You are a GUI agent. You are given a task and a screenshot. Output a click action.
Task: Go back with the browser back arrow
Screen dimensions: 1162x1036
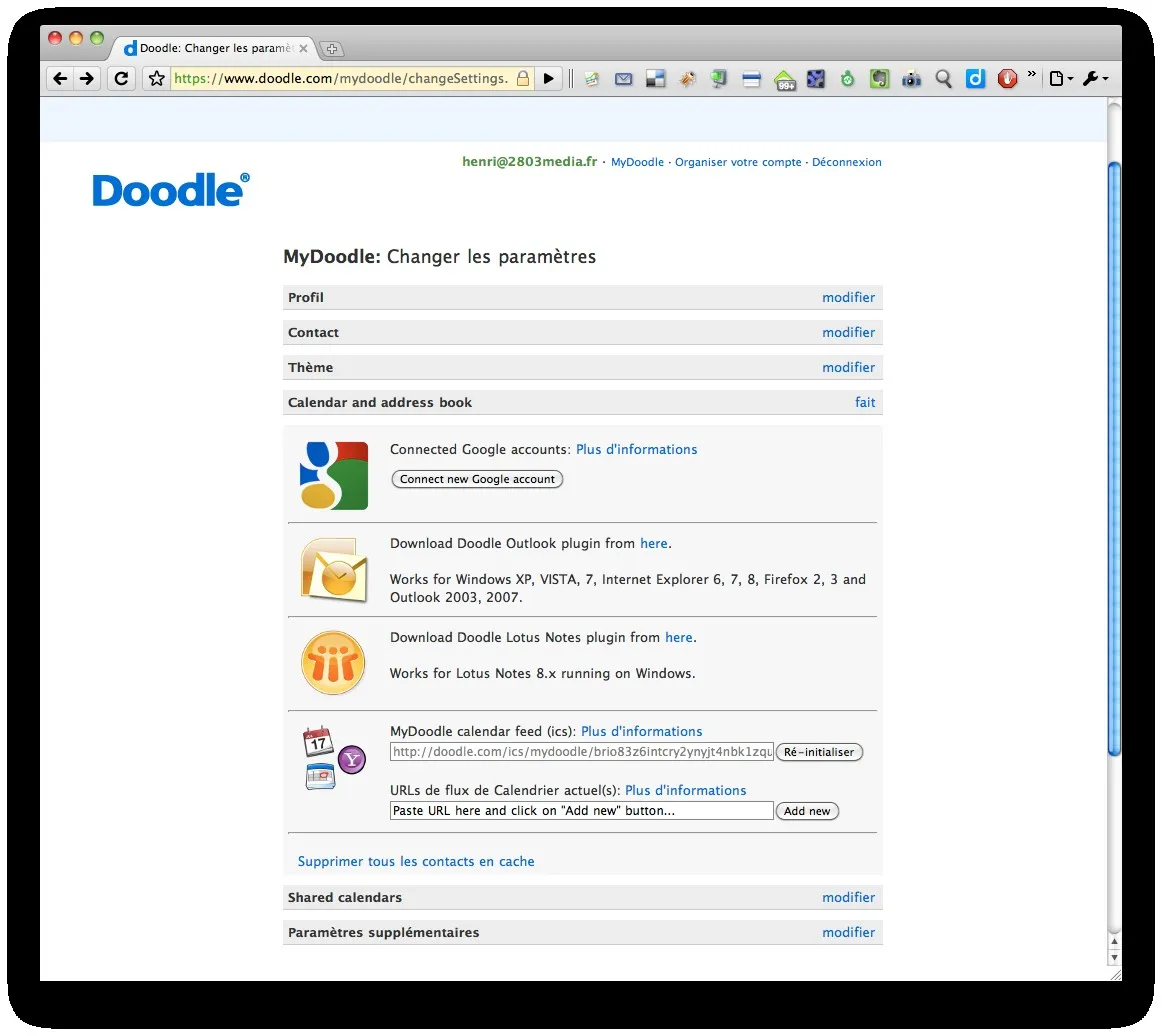click(60, 79)
